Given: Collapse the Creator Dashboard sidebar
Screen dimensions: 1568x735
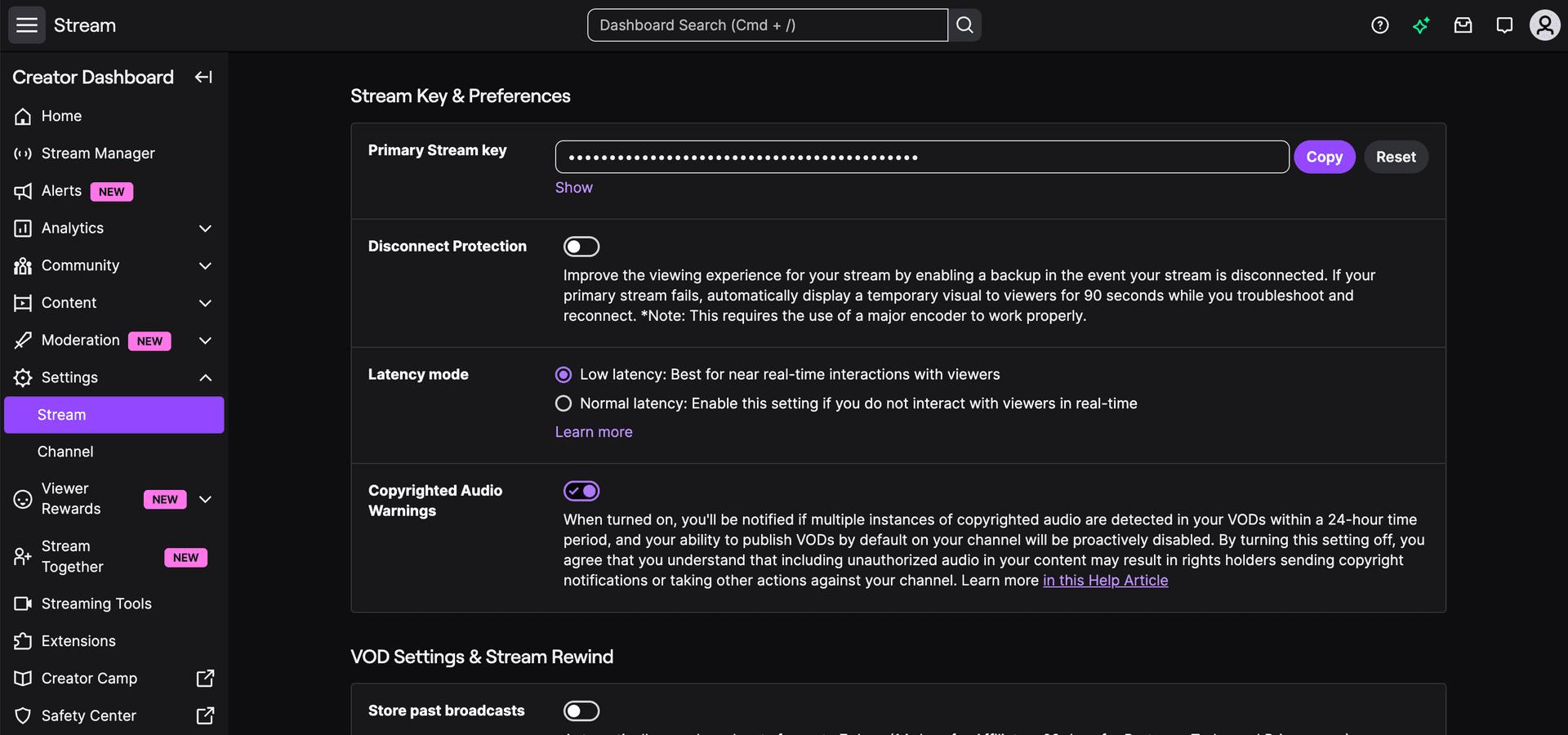Looking at the screenshot, I should (203, 77).
